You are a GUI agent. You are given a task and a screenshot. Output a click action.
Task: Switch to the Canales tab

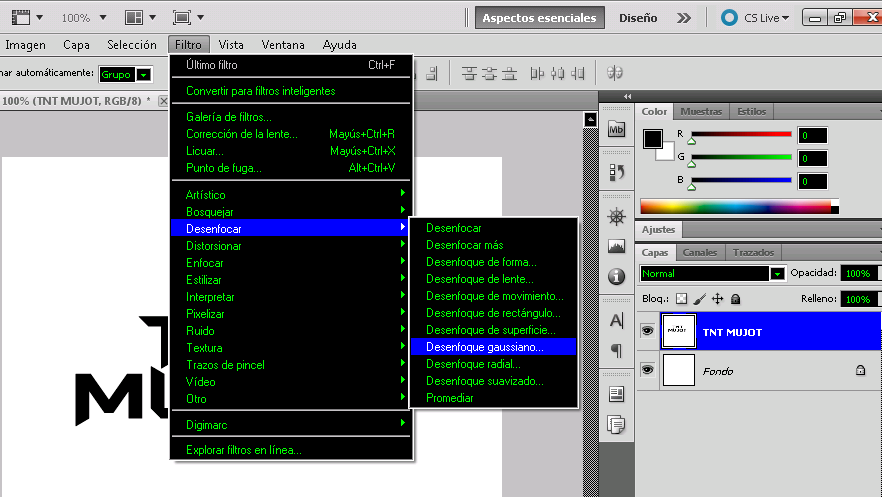(700, 253)
